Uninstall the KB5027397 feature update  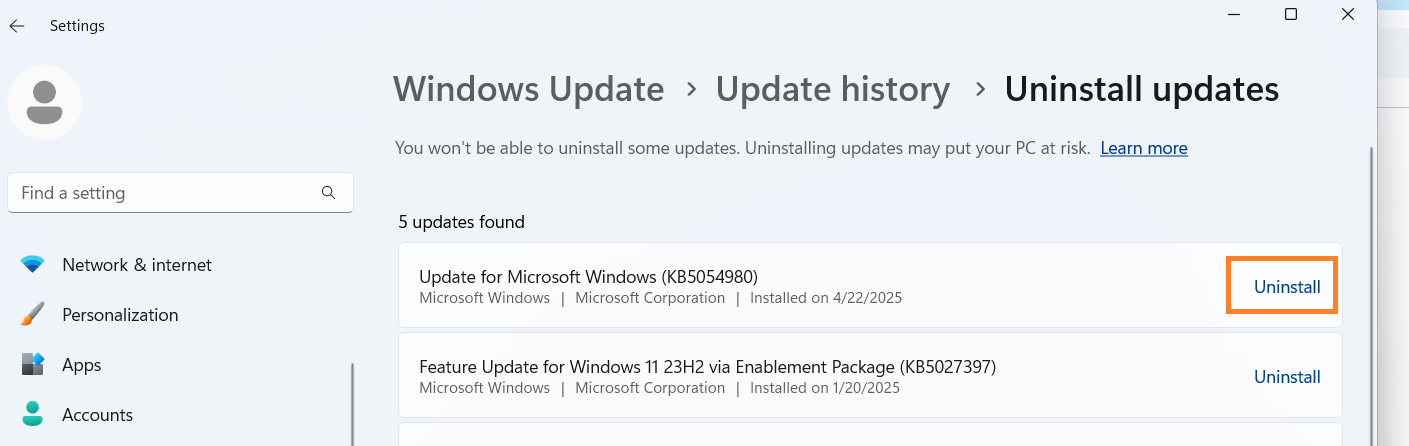pyautogui.click(x=1287, y=377)
